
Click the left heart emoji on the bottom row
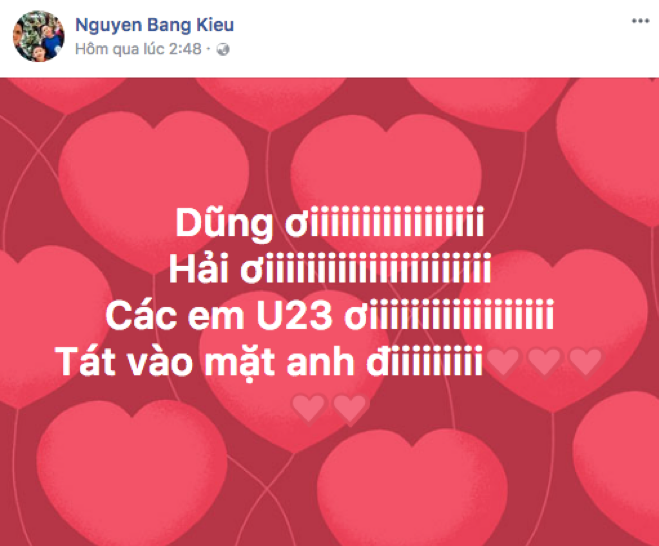click(x=308, y=407)
